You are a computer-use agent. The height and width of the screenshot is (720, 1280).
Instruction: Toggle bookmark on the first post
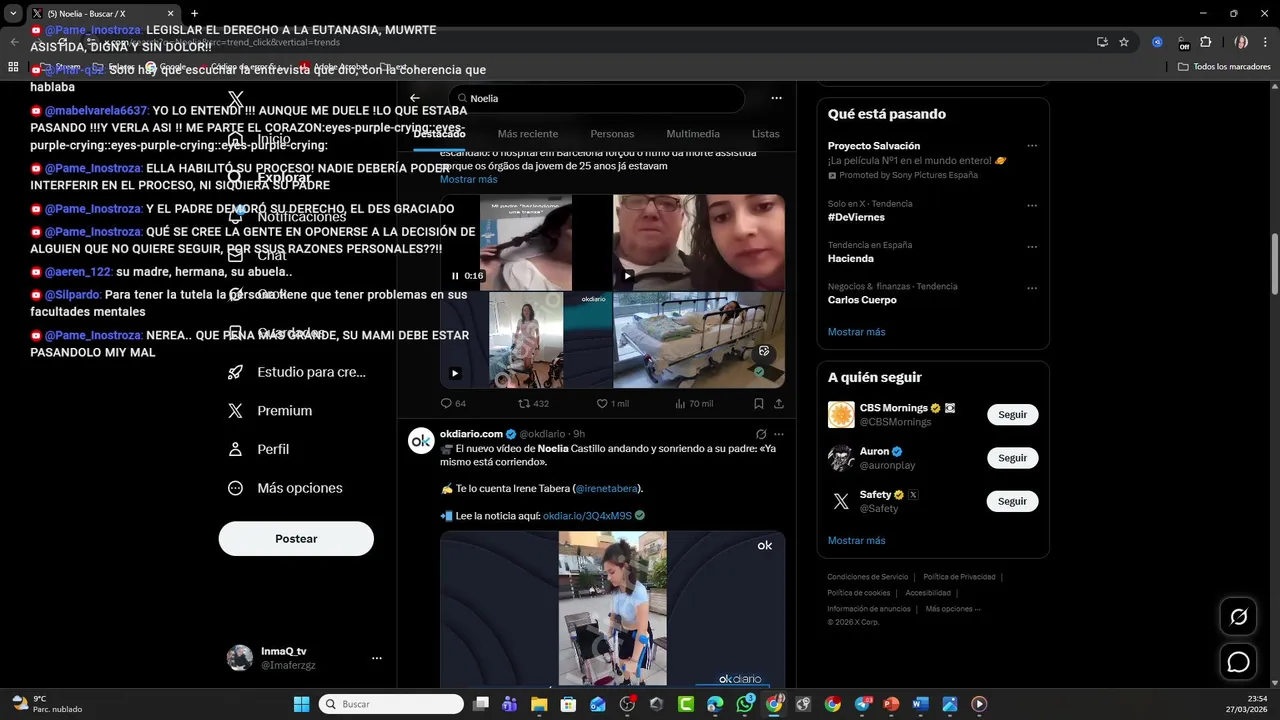pyautogui.click(x=759, y=403)
